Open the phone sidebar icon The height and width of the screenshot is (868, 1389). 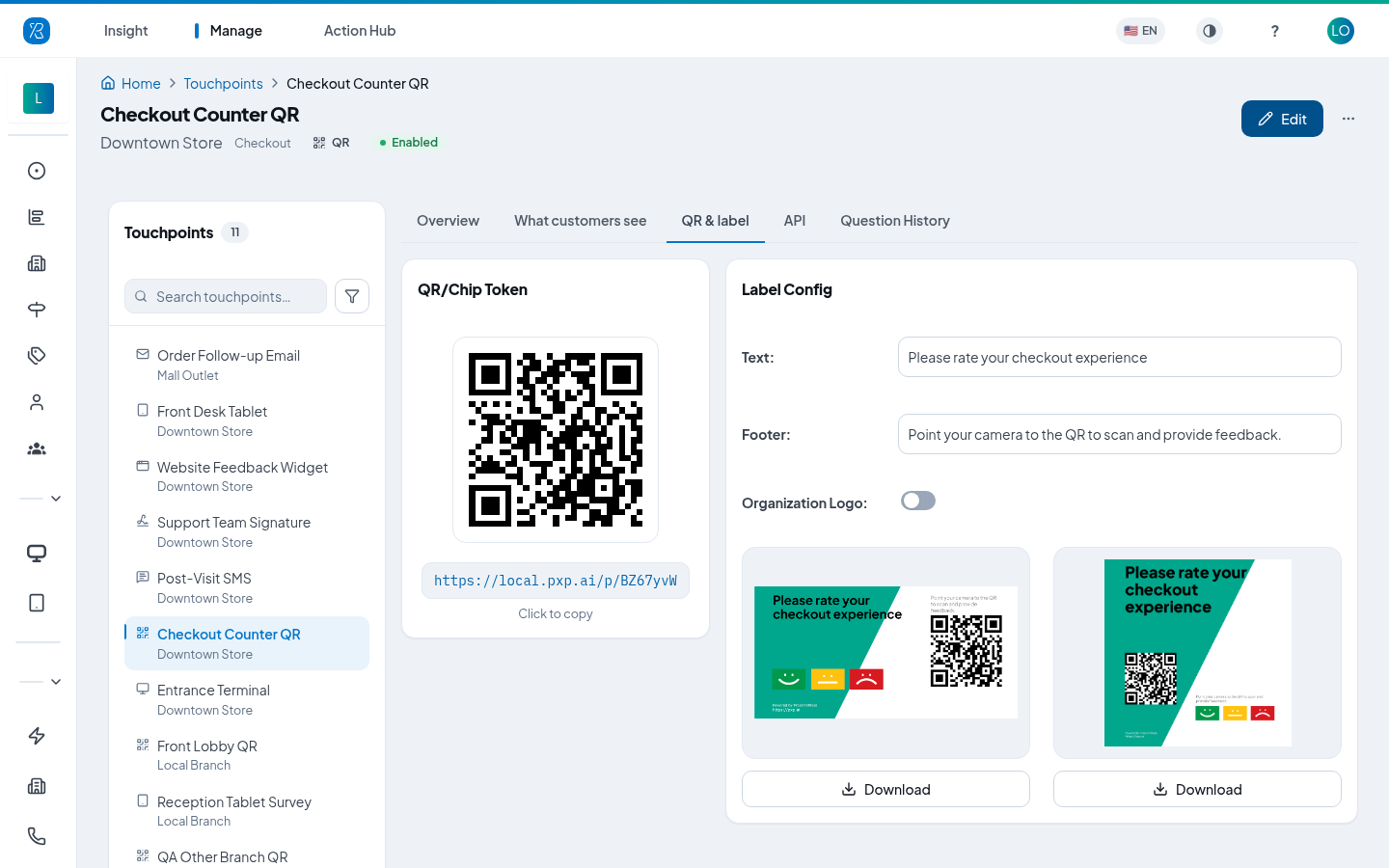[37, 836]
